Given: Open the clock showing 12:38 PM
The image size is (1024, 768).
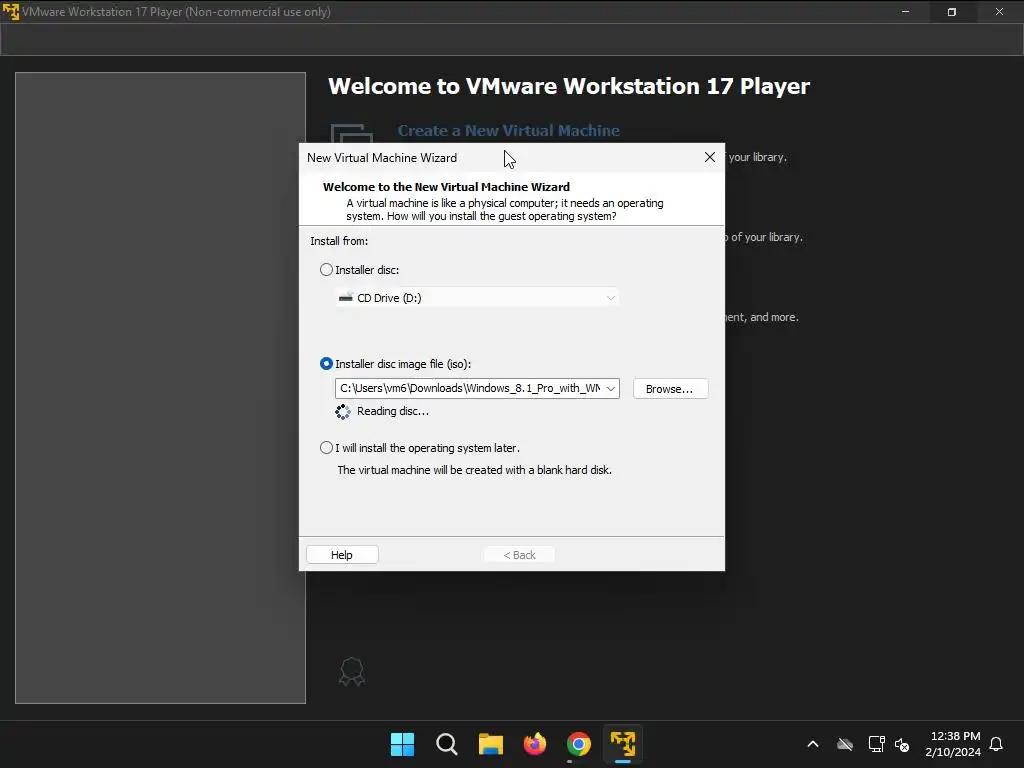Looking at the screenshot, I should click(x=953, y=744).
